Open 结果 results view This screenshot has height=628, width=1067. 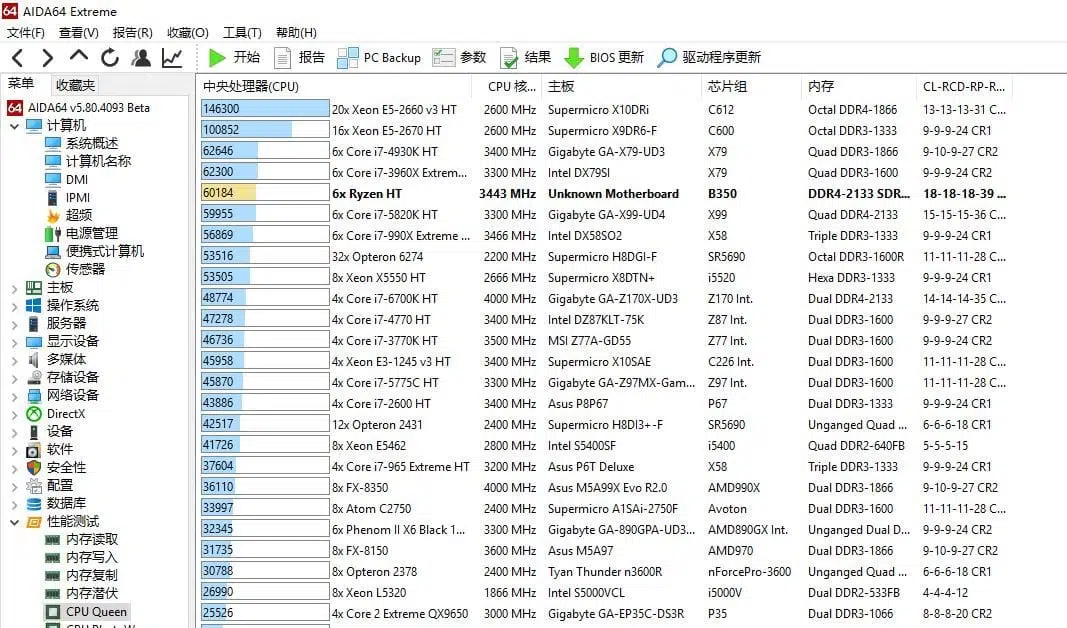(525, 58)
